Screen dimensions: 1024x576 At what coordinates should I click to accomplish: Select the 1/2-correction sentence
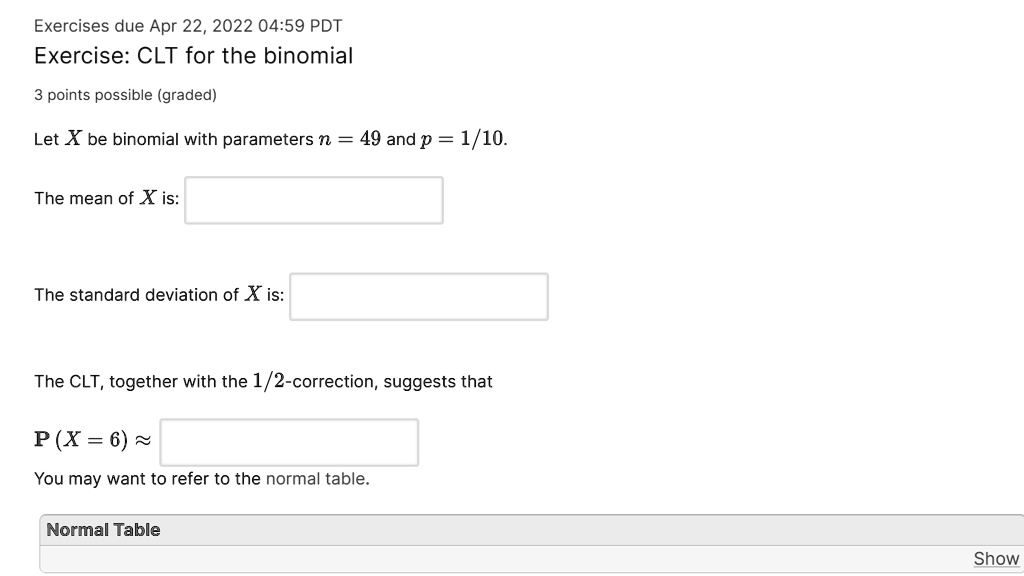pyautogui.click(x=263, y=381)
